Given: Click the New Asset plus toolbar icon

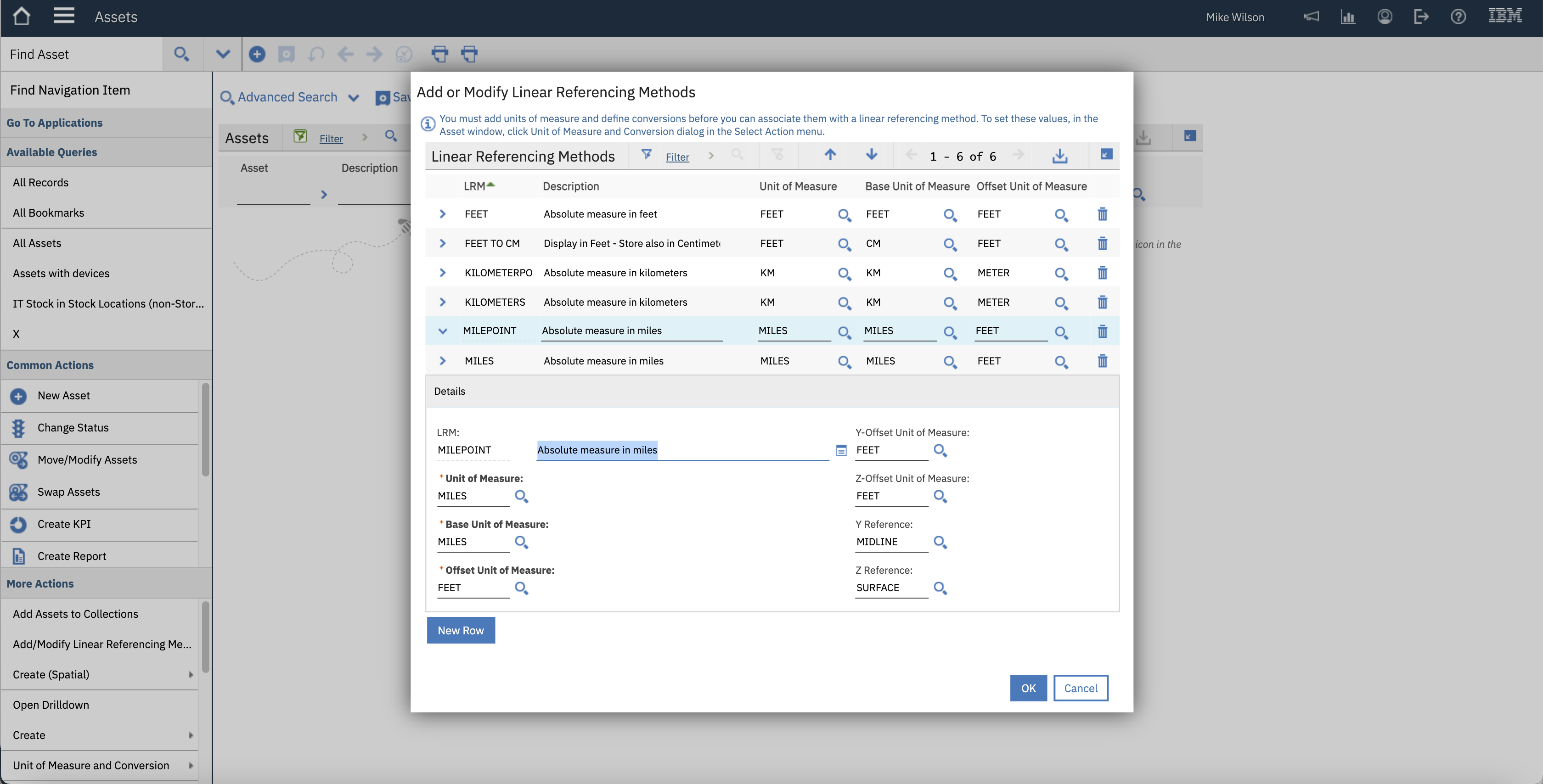Looking at the screenshot, I should 257,55.
